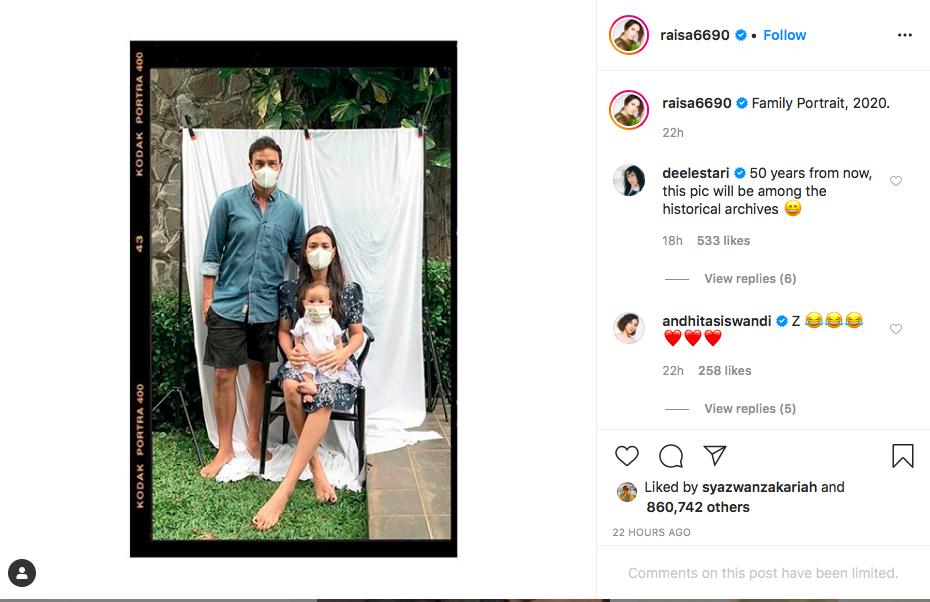Share the post using the paper plane icon
930x602 pixels.
[715, 455]
